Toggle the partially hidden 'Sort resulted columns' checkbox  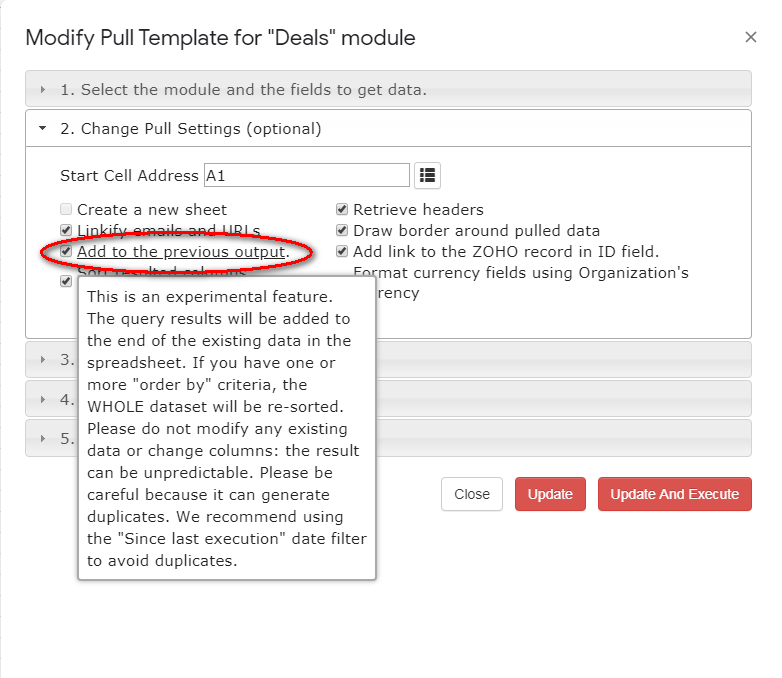[66, 281]
